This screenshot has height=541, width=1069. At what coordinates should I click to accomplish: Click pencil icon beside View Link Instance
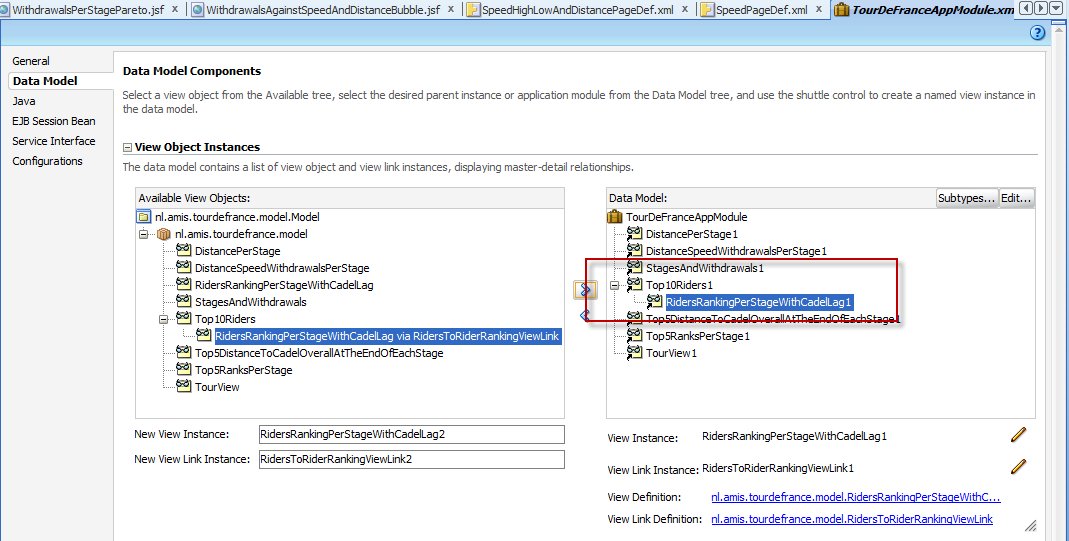(1018, 466)
